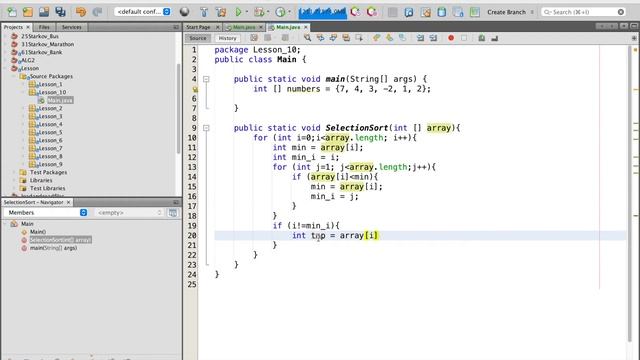Click the Navigator Javadoc window icon
The width and height of the screenshot is (640, 360).
coord(173,213)
